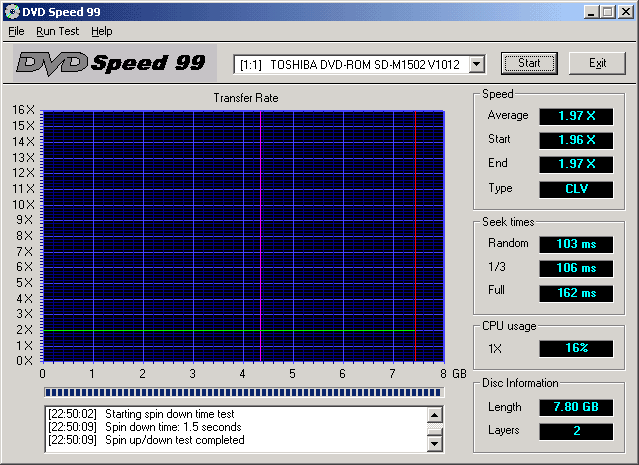Open the File menu
The height and width of the screenshot is (465, 639).
pyautogui.click(x=16, y=31)
